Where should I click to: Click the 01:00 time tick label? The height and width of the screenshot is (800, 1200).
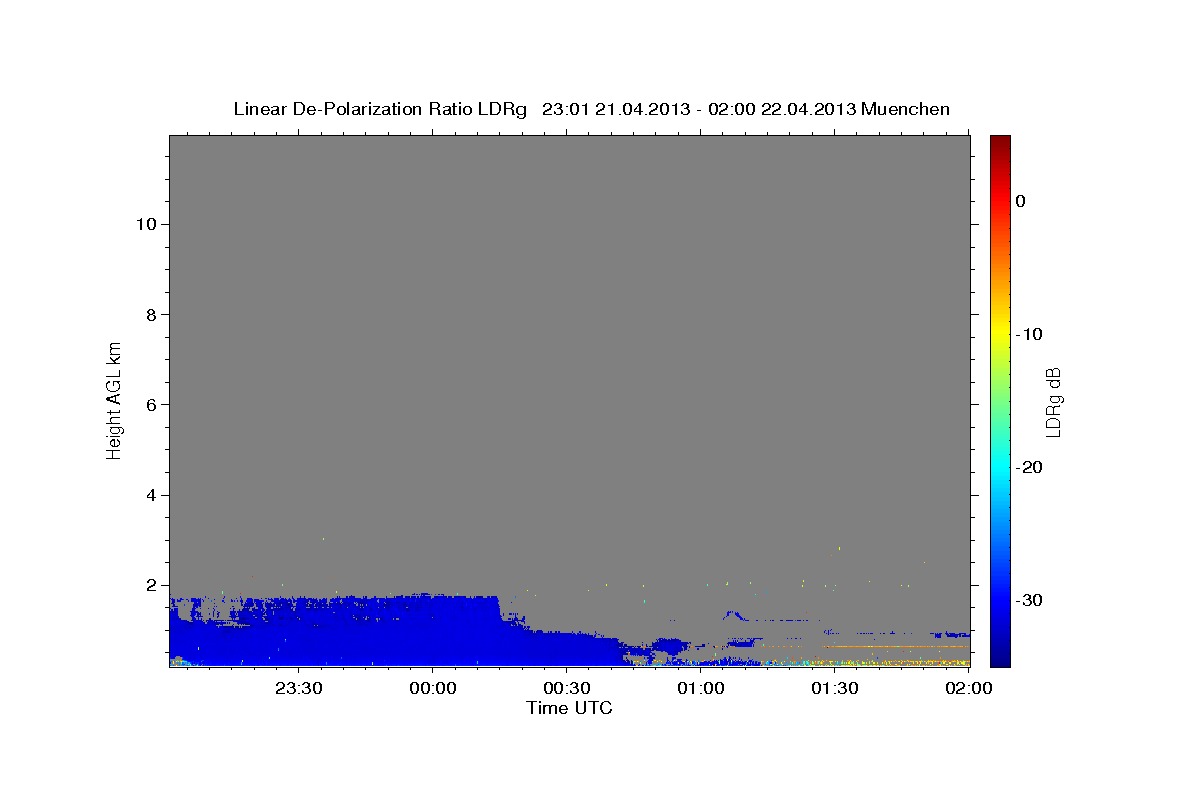coord(700,688)
